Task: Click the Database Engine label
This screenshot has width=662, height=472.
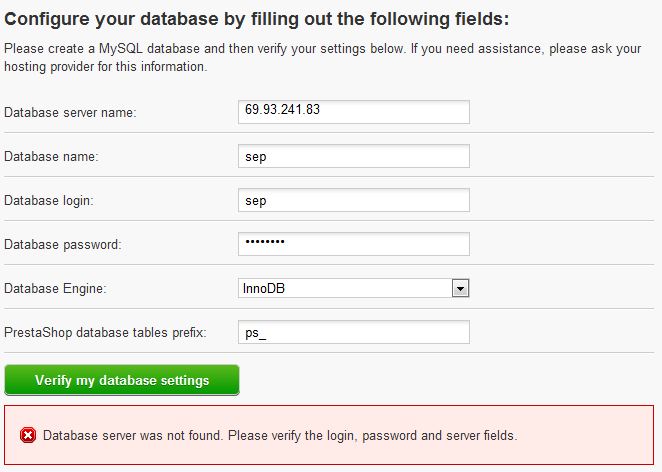Action: click(x=55, y=288)
